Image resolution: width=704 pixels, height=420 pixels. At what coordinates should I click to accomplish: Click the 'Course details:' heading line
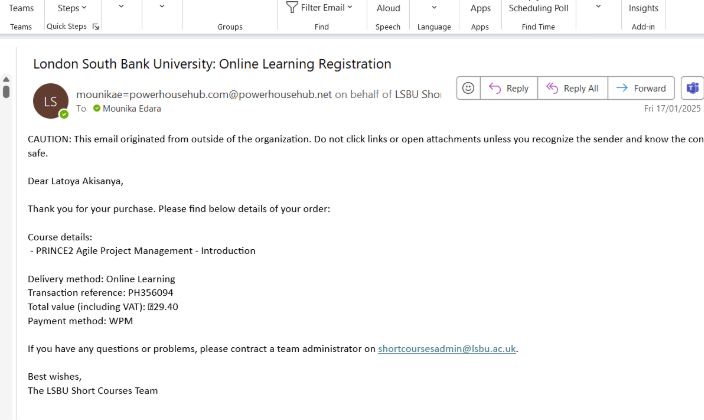60,237
